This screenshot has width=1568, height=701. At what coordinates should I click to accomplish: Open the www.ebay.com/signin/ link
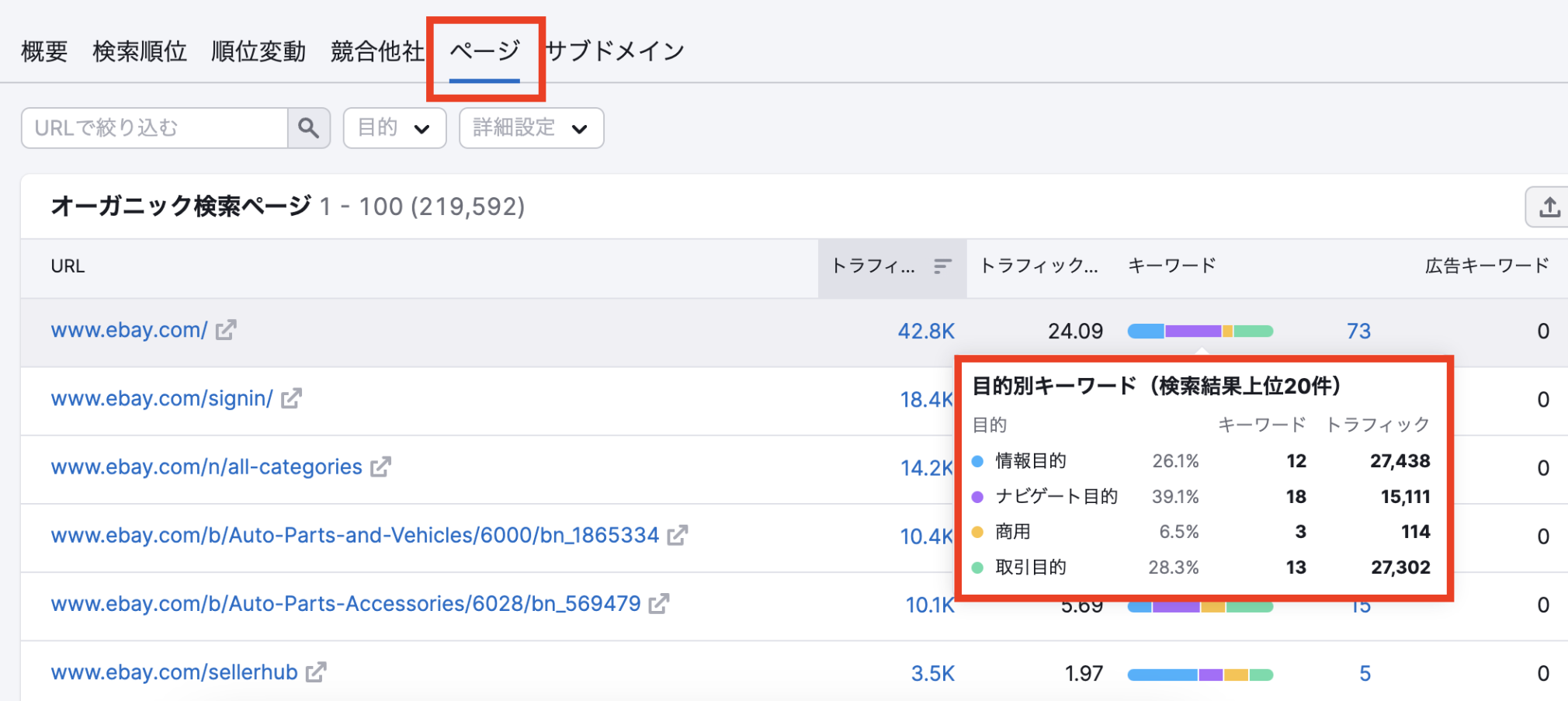(161, 399)
